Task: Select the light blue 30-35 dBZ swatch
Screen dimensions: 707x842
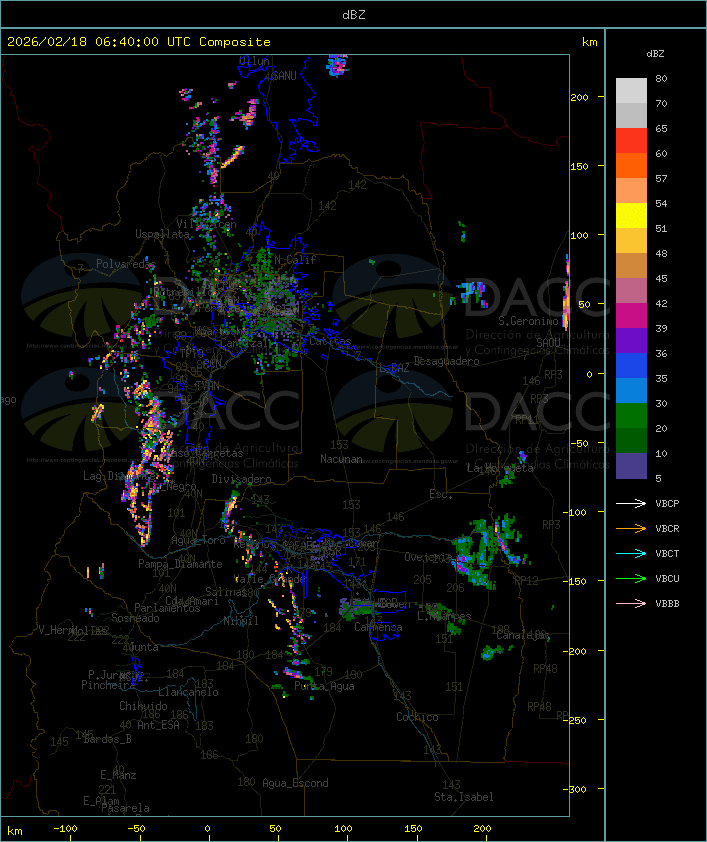Action: click(x=631, y=390)
